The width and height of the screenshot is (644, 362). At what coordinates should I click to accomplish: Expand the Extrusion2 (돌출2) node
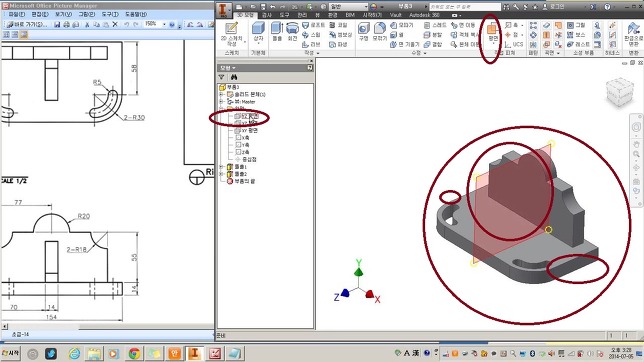pos(221,174)
